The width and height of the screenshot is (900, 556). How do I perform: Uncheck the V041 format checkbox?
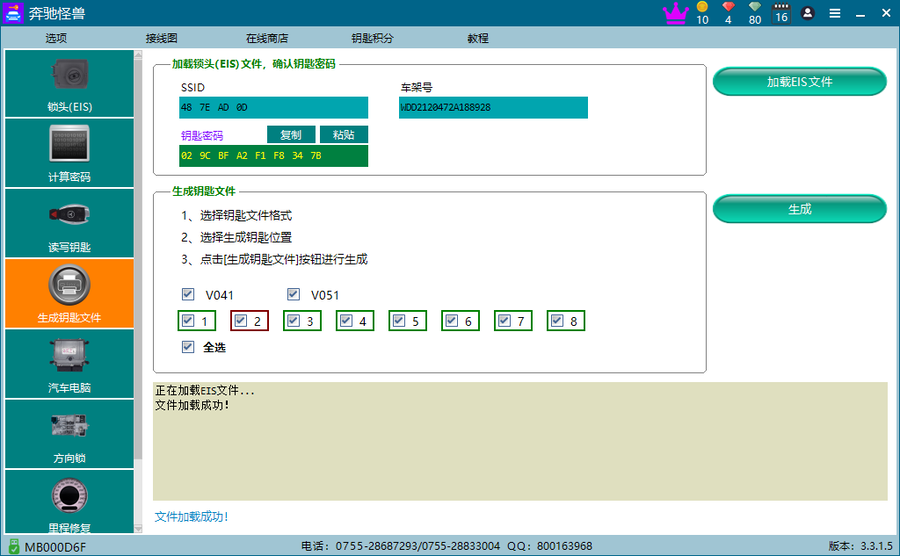pos(188,295)
